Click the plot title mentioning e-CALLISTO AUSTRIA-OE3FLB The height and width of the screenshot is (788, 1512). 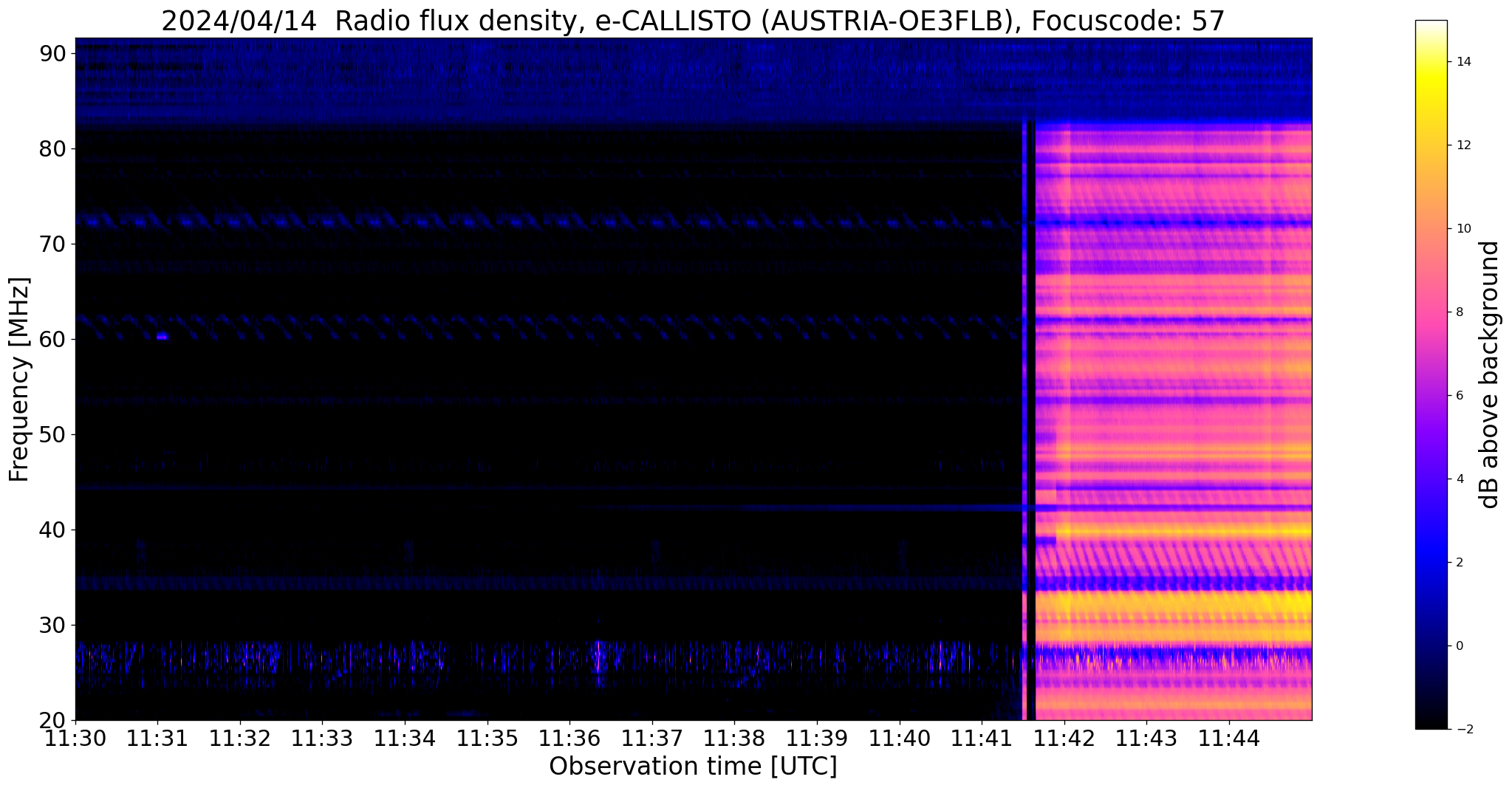(x=693, y=21)
